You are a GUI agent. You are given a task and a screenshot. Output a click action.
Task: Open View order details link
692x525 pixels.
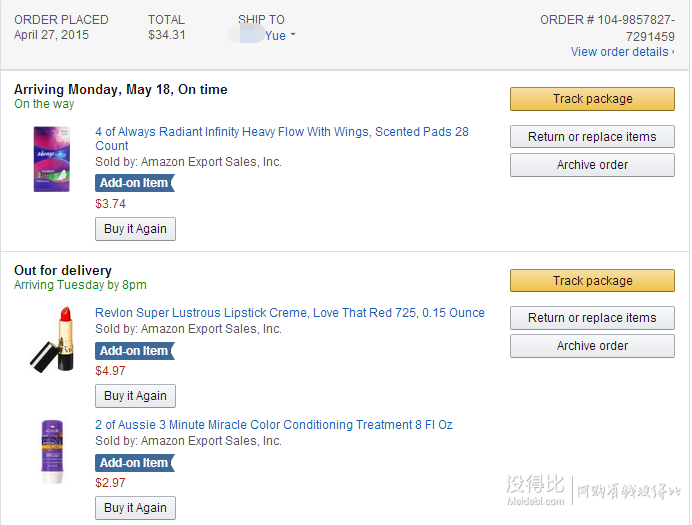click(622, 52)
